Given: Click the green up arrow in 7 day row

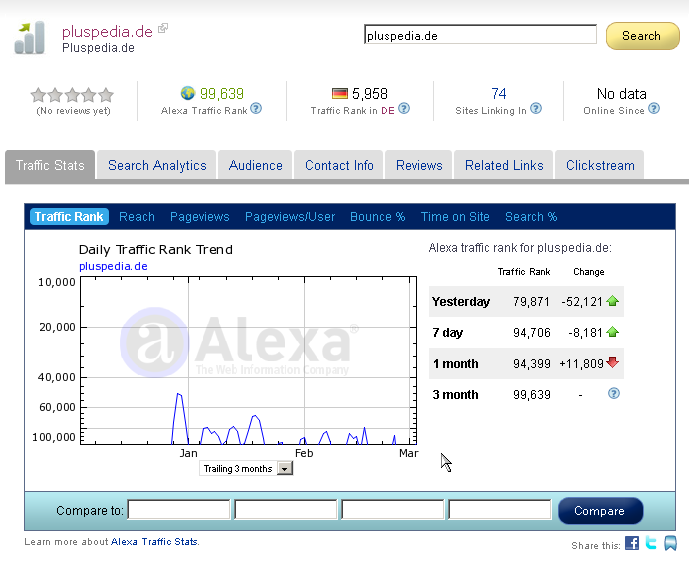Looking at the screenshot, I should point(613,332).
